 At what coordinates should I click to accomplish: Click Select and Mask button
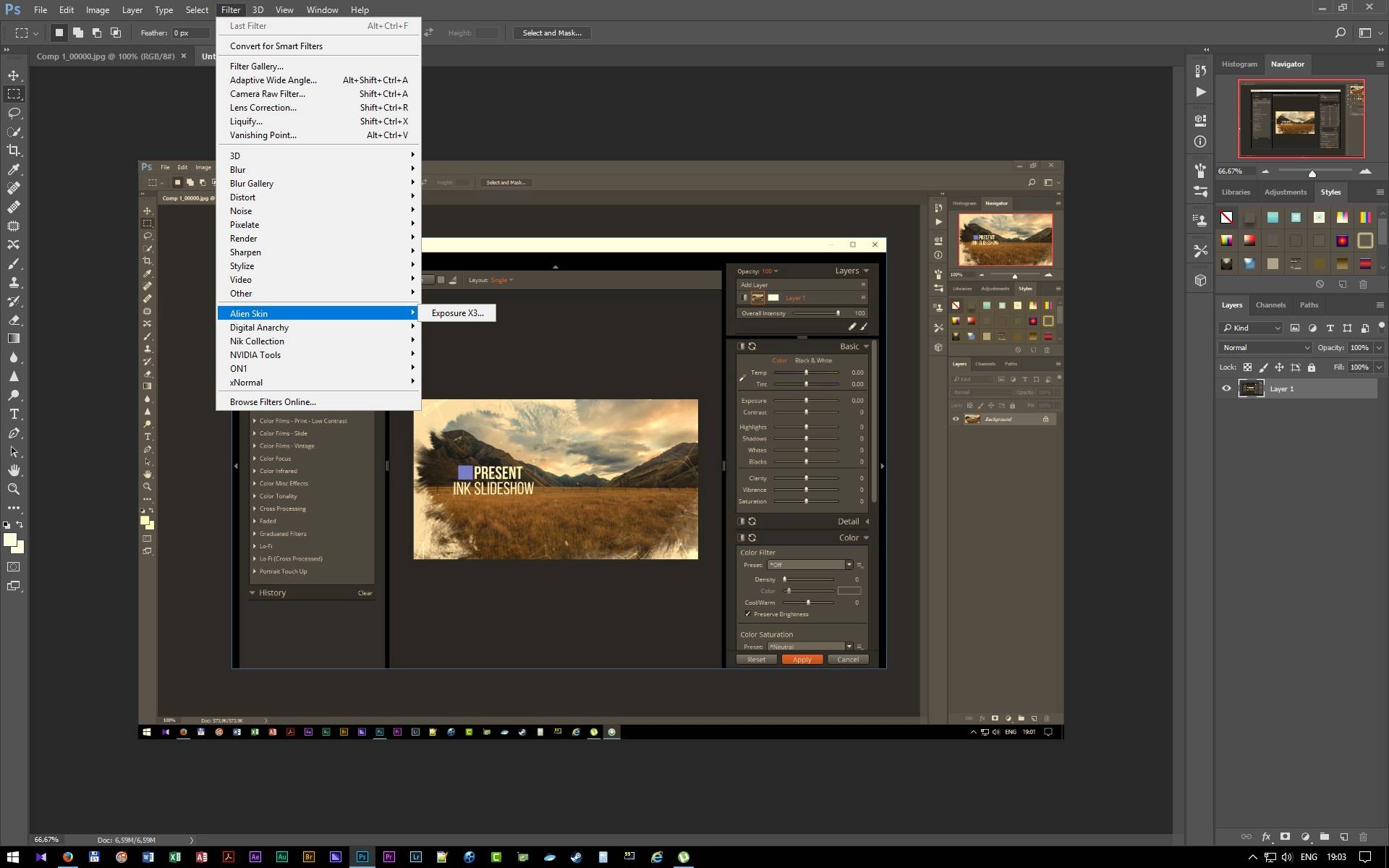click(552, 33)
